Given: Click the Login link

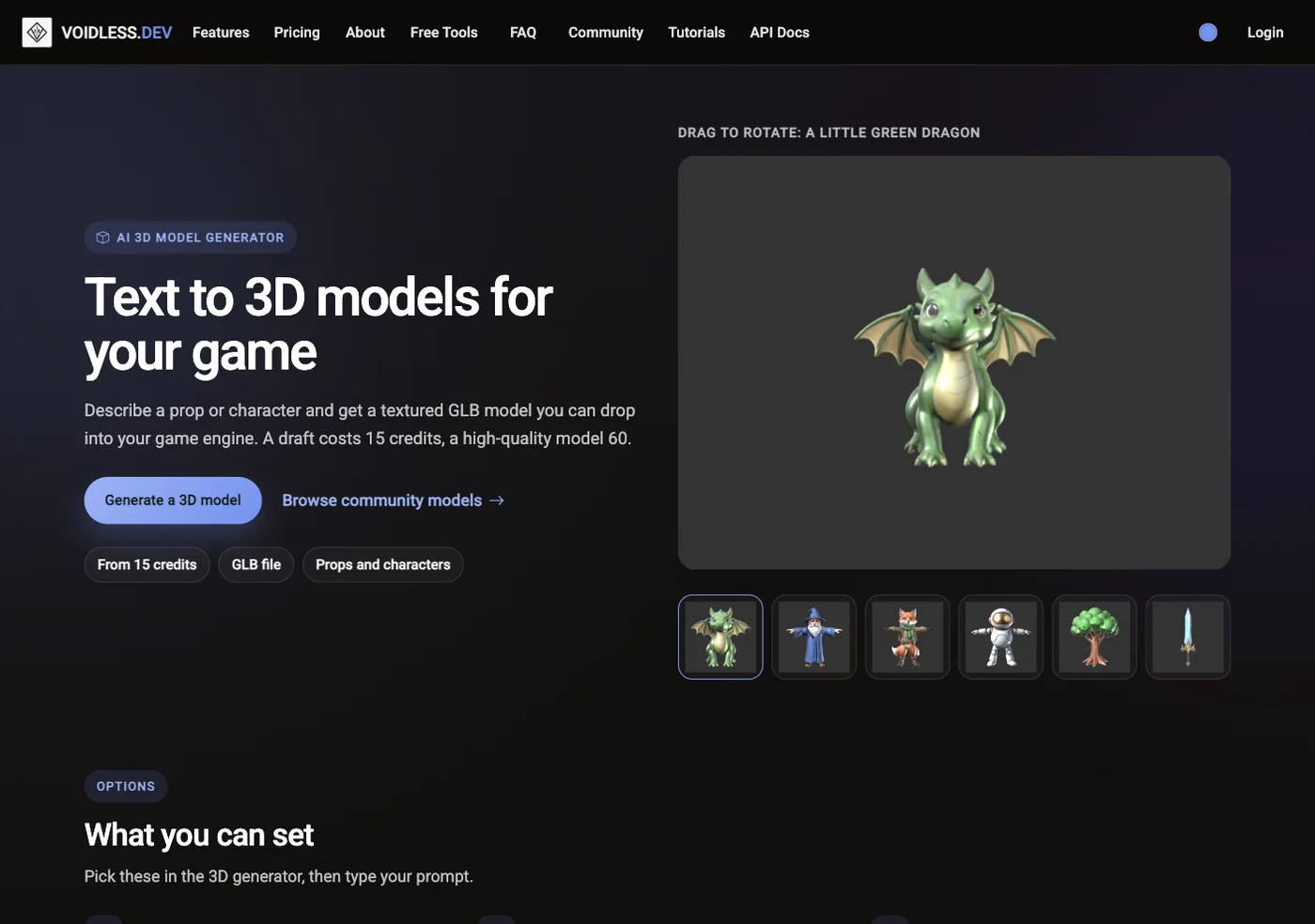Looking at the screenshot, I should coord(1265,33).
